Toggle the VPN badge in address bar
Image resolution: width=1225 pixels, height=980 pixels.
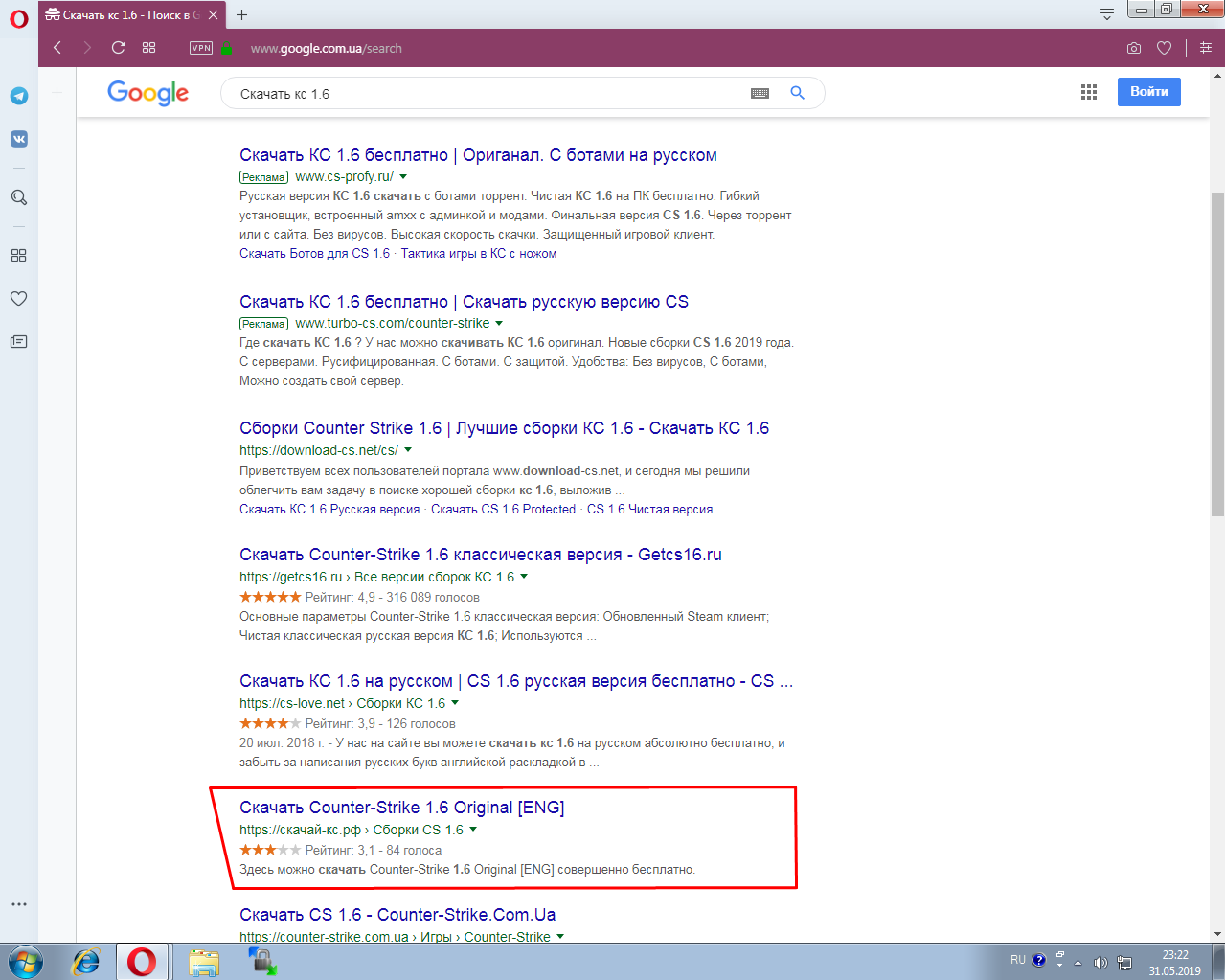click(201, 48)
